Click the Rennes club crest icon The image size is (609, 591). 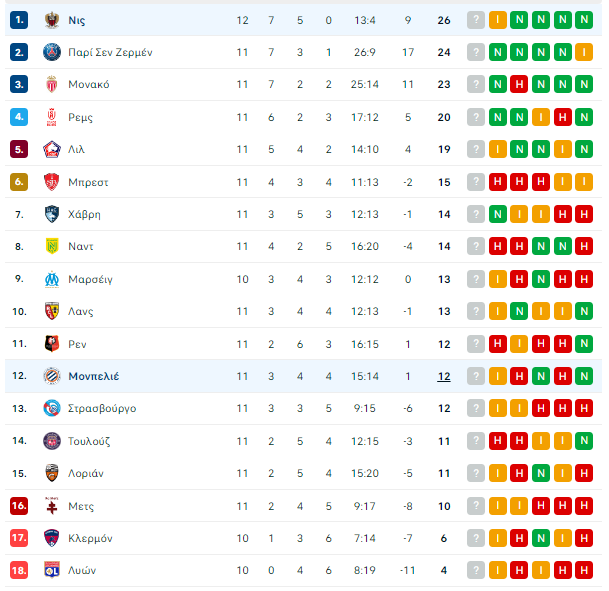[x=52, y=344]
